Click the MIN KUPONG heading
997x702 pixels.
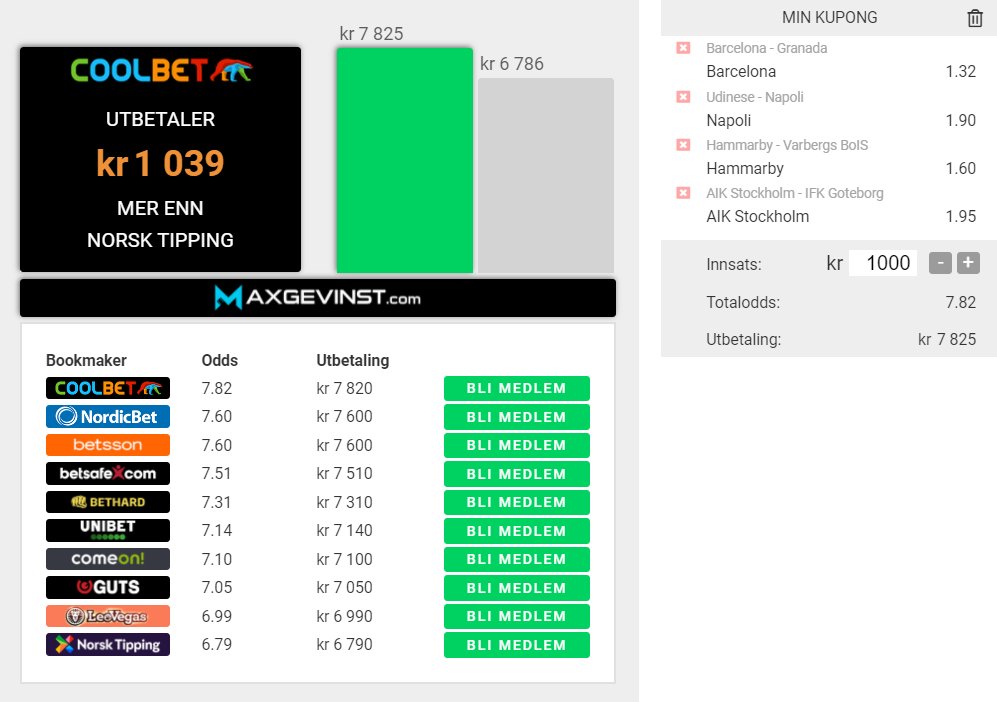829,18
